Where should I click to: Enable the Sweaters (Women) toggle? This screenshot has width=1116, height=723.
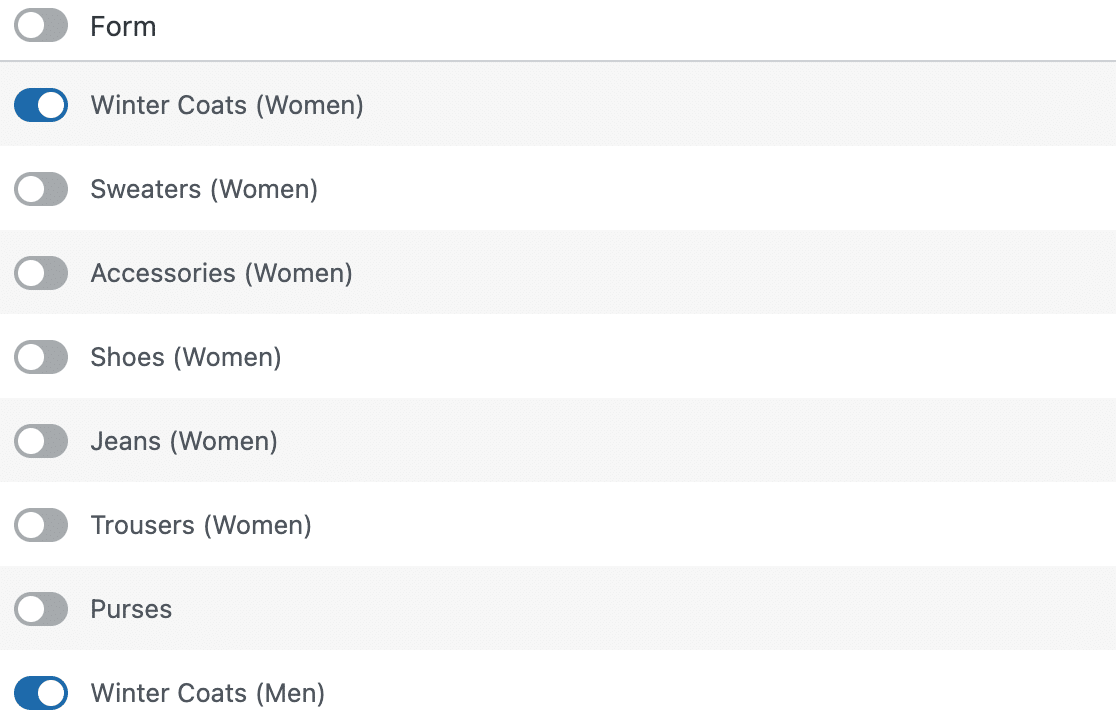coord(41,189)
